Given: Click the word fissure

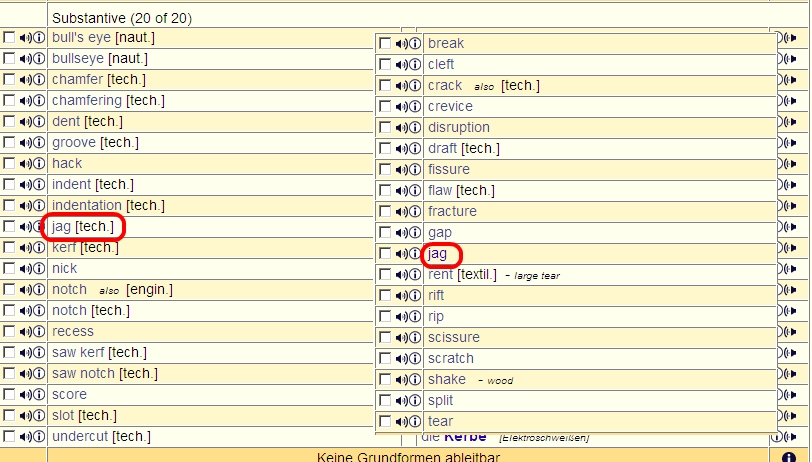Looking at the screenshot, I should [x=448, y=169].
